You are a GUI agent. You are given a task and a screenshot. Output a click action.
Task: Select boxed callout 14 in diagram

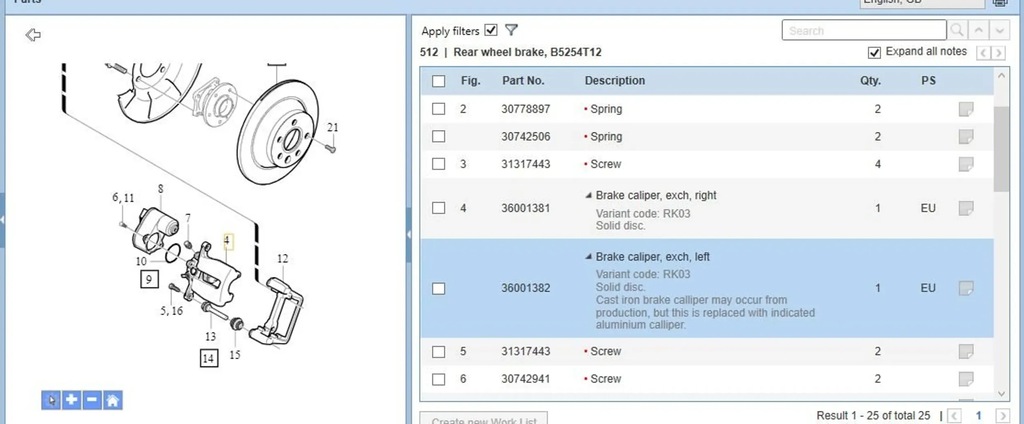click(x=208, y=358)
